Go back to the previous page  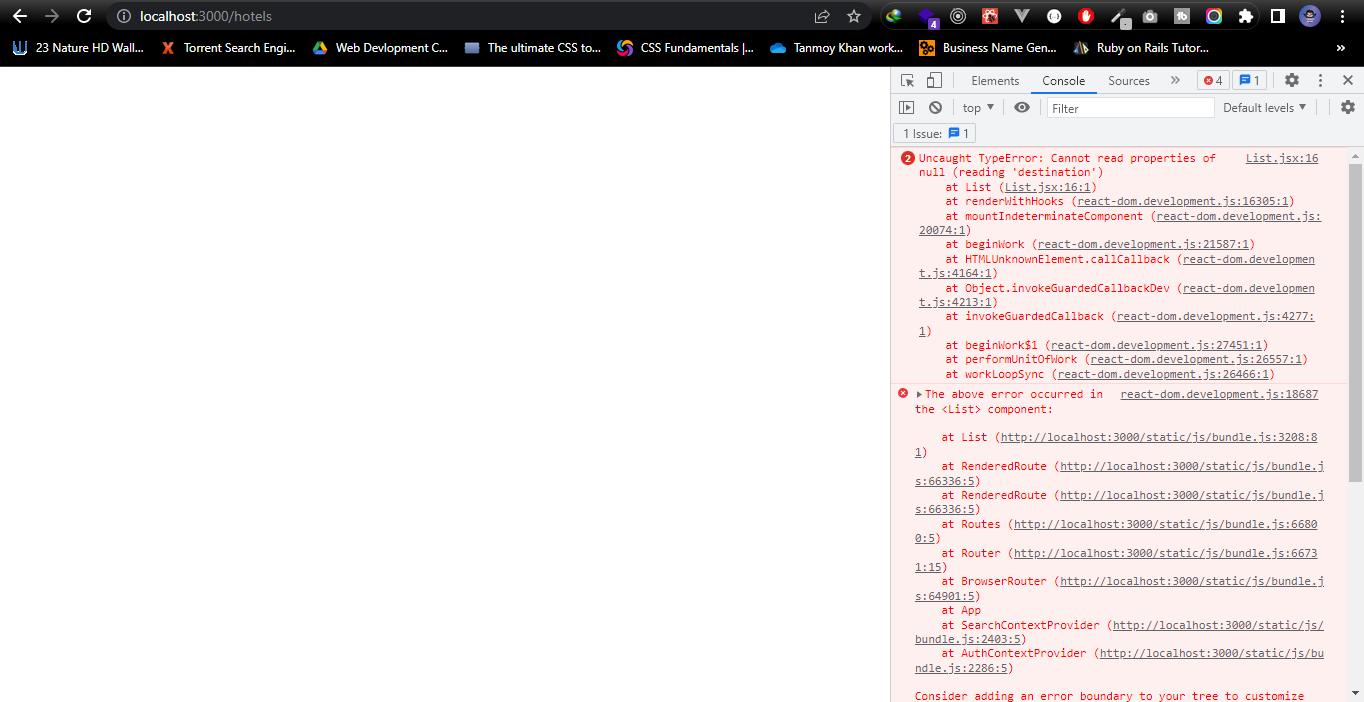pyautogui.click(x=20, y=16)
